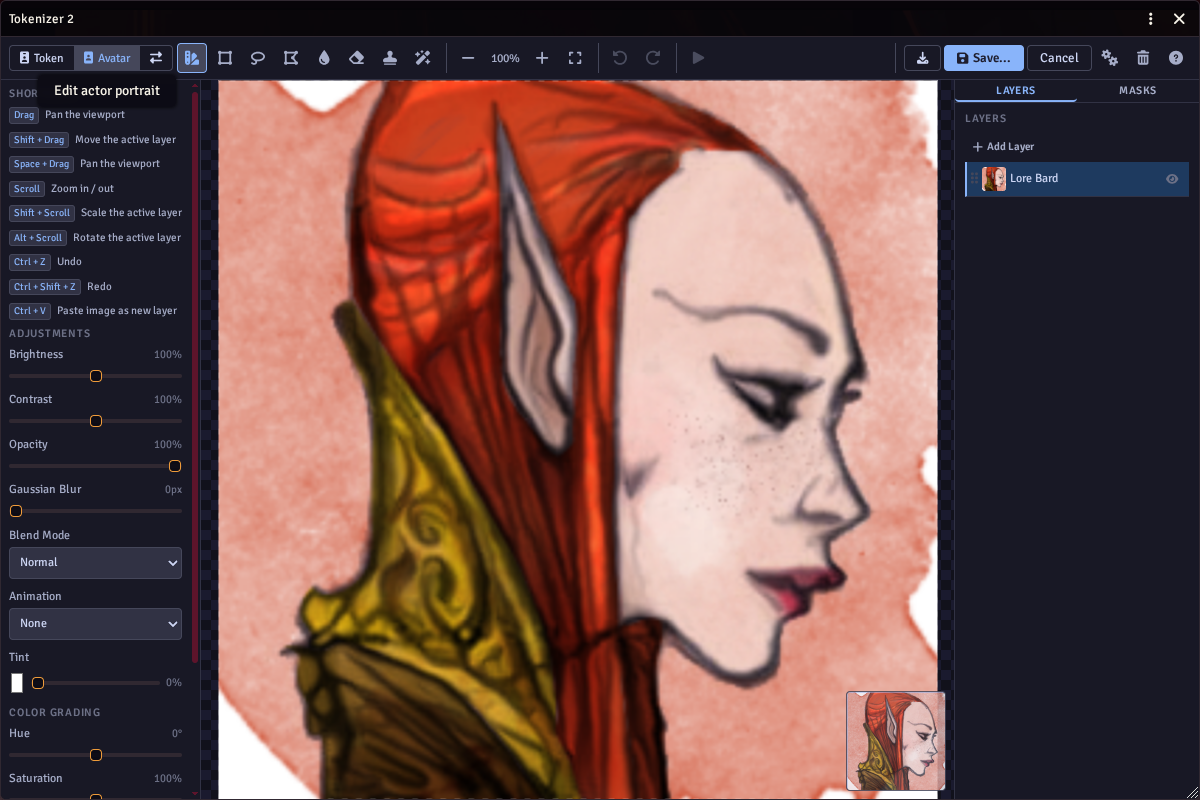Select the polygon selection tool
Viewport: 1200px width, 800px height.
point(291,58)
